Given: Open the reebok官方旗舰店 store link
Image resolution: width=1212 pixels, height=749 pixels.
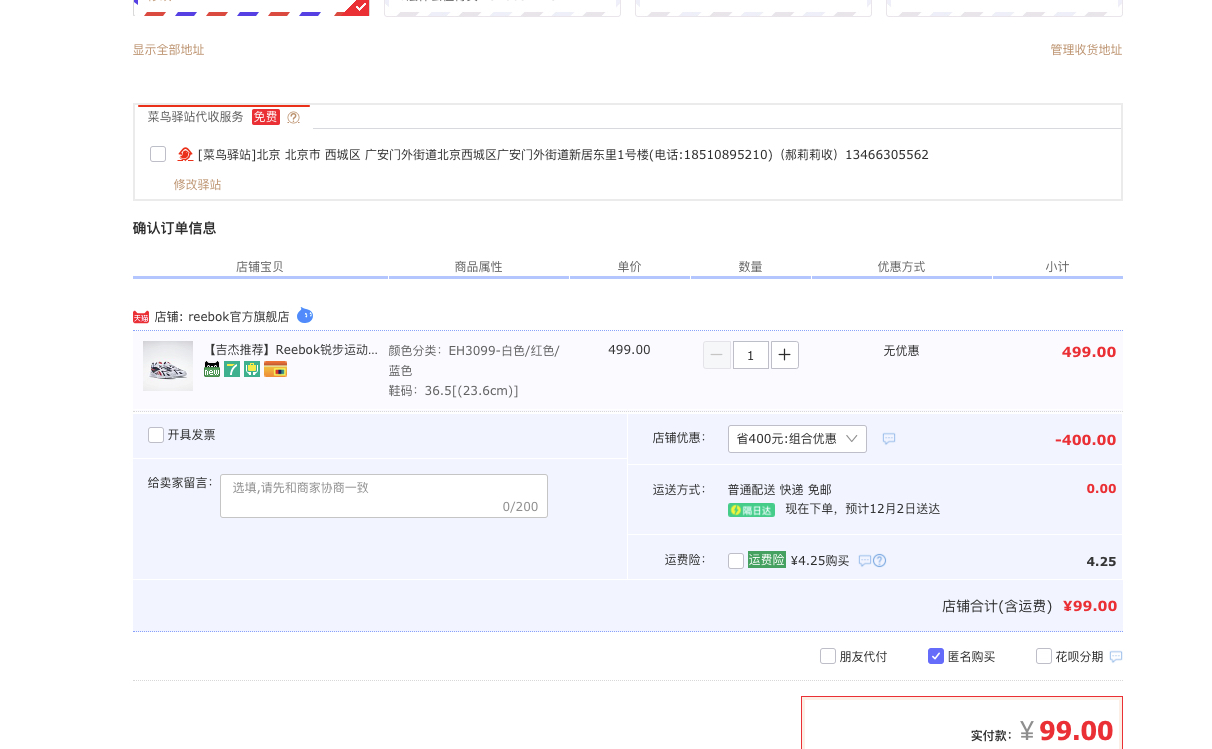Looking at the screenshot, I should (239, 316).
